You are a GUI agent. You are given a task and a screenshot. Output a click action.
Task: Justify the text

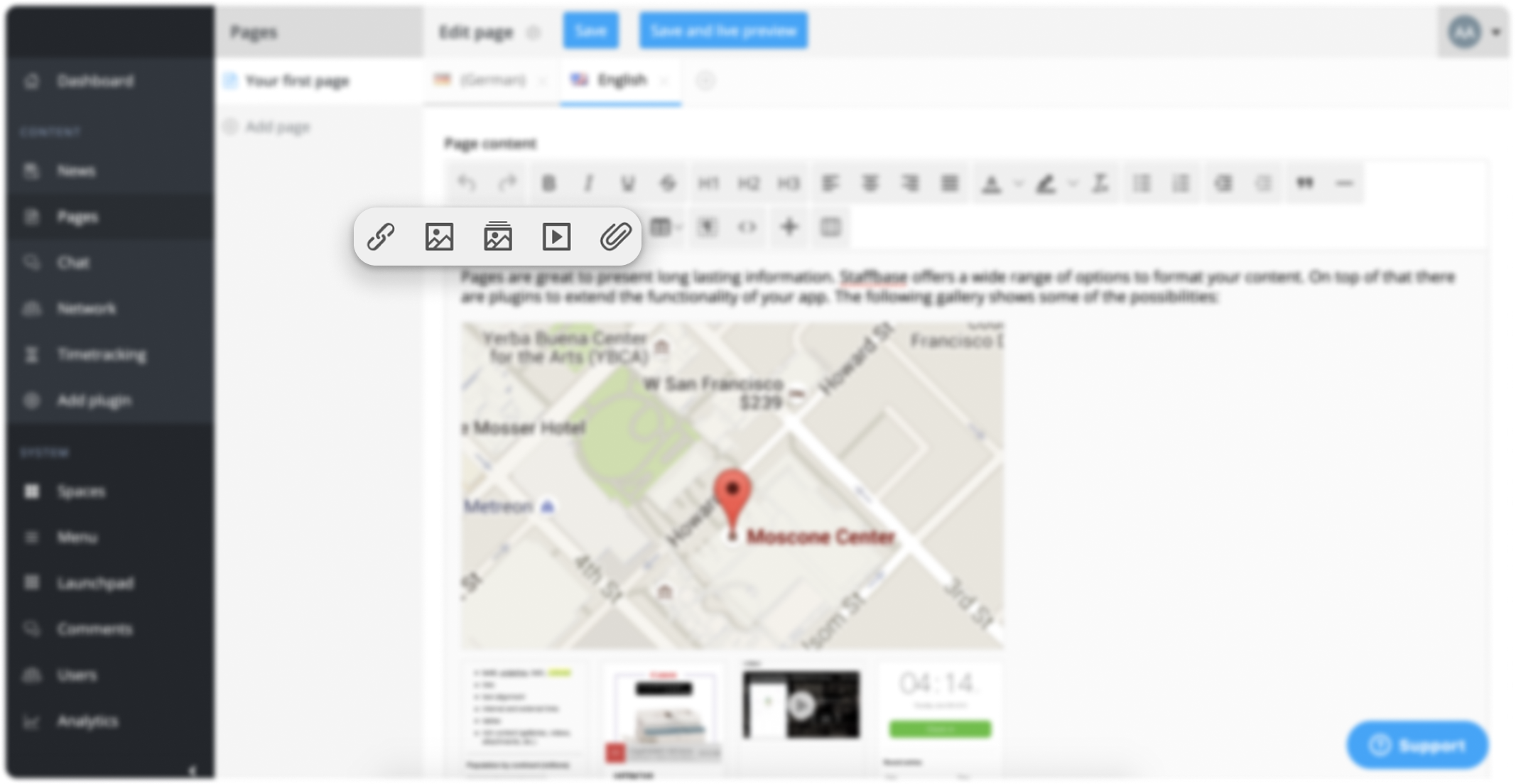pyautogui.click(x=950, y=184)
